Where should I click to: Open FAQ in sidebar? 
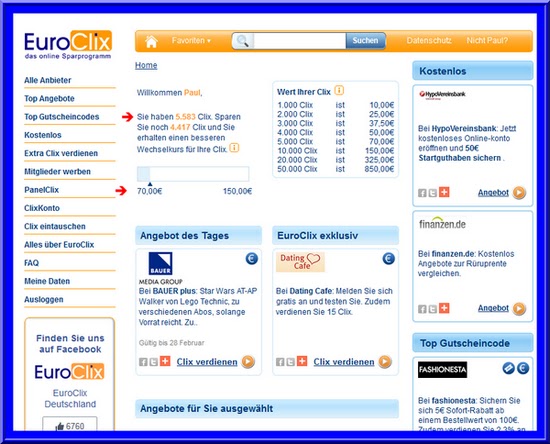coord(31,263)
